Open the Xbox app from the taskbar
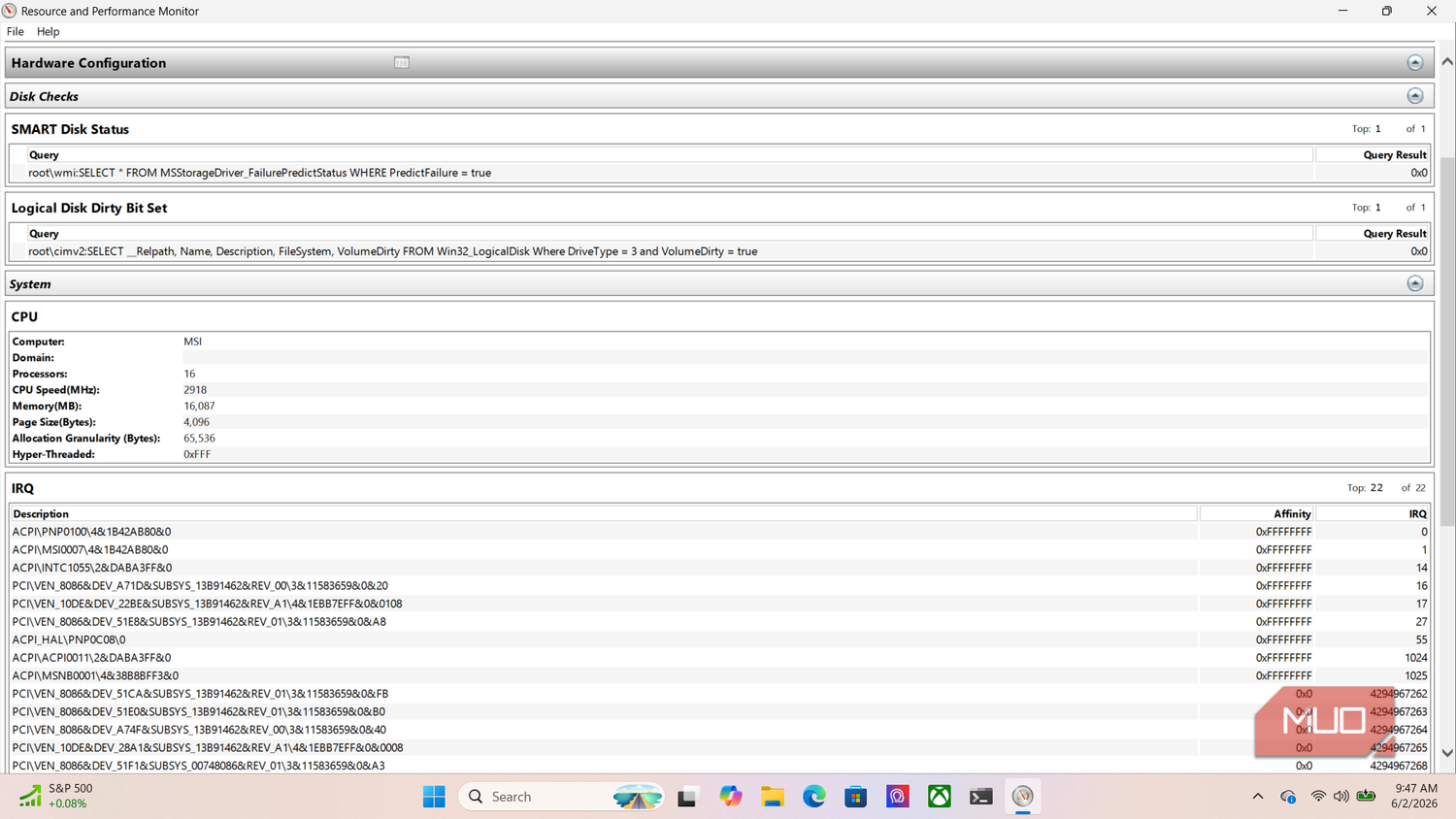Image resolution: width=1456 pixels, height=819 pixels. coord(940,797)
